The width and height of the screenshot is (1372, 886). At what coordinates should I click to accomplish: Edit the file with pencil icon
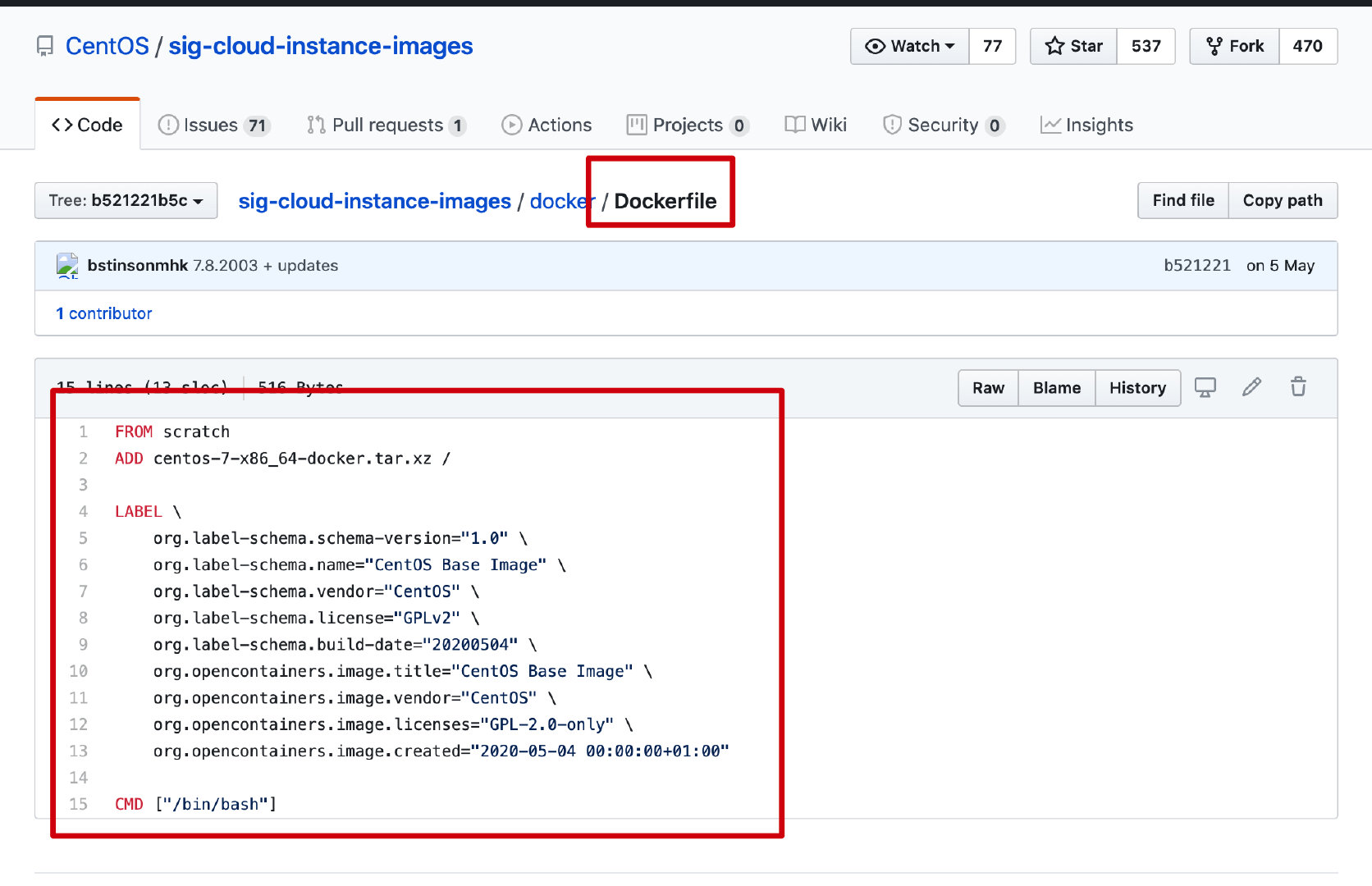[x=1251, y=387]
